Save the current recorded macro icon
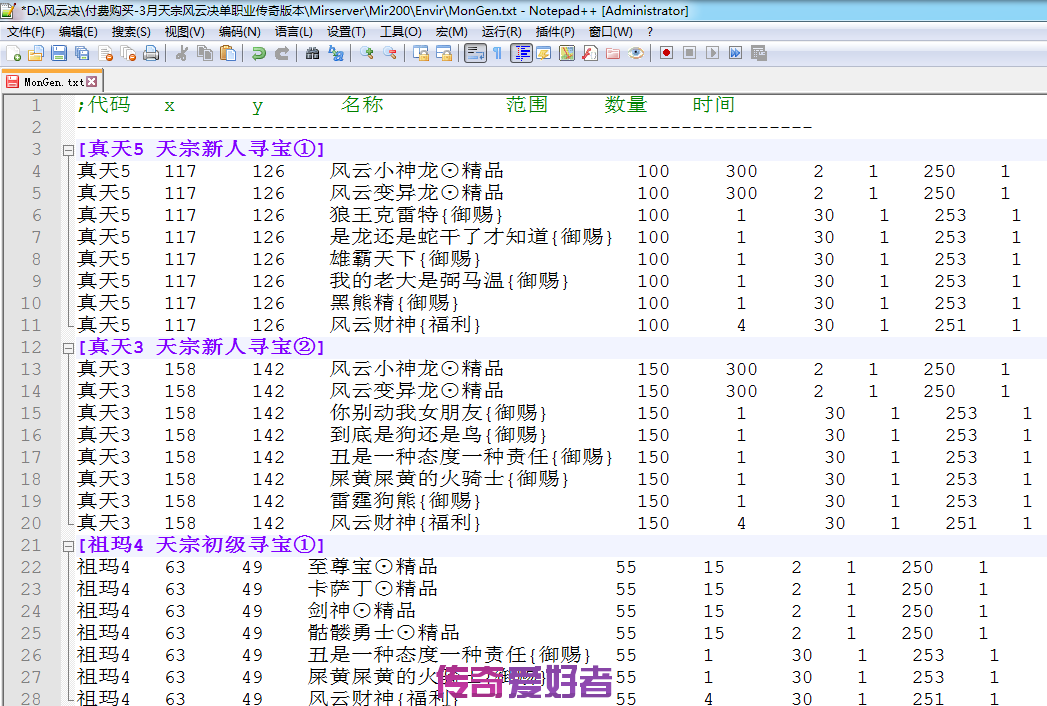 pyautogui.click(x=759, y=53)
